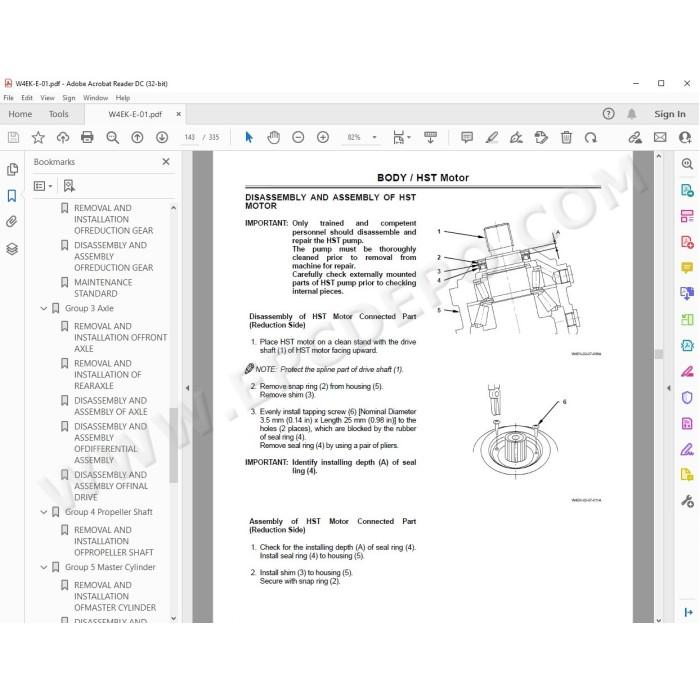Image resolution: width=700 pixels, height=700 pixels.
Task: Add a sticky note comment
Action: click(467, 138)
